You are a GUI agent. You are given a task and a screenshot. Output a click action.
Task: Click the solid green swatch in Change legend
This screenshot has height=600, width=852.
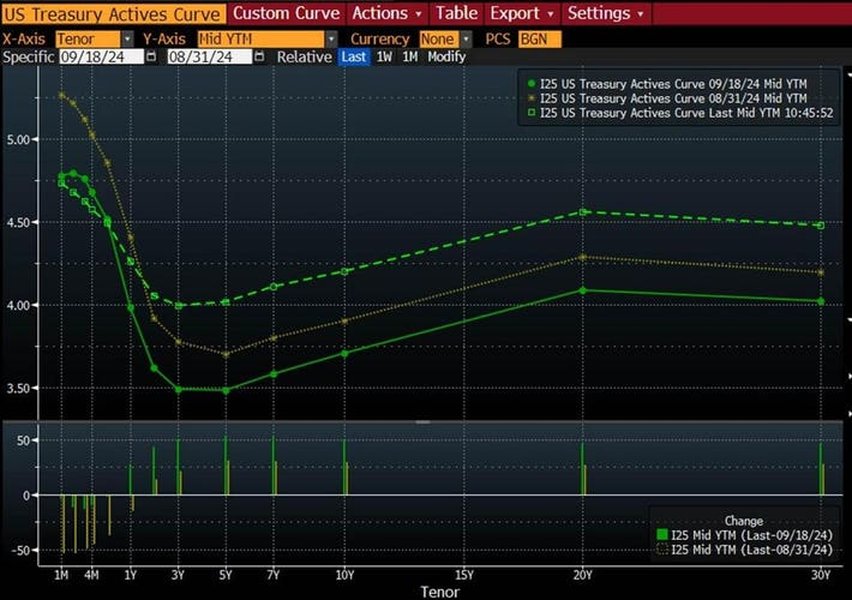click(x=662, y=535)
